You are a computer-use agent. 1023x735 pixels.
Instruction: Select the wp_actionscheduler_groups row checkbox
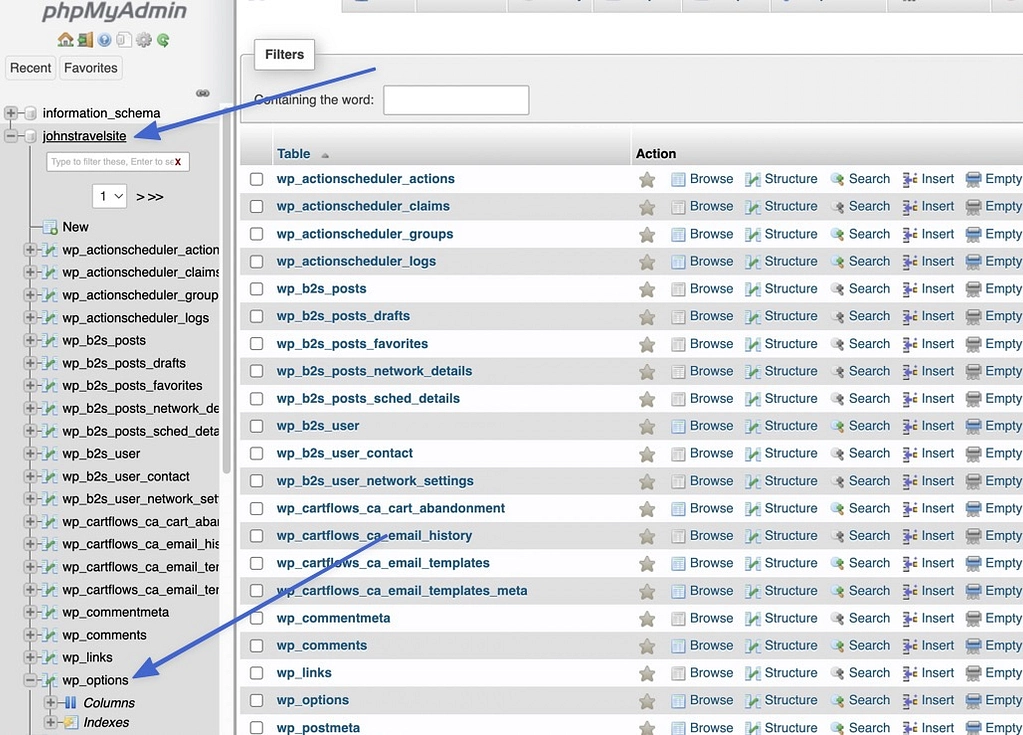pos(256,233)
